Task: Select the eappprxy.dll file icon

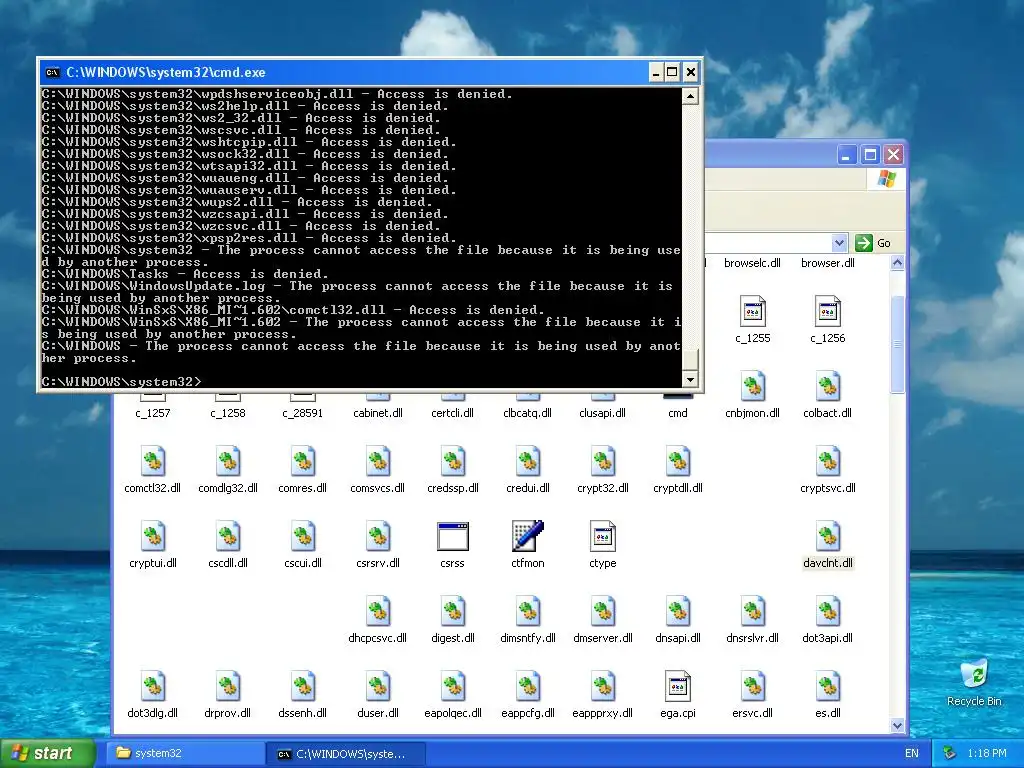Action: (x=603, y=686)
